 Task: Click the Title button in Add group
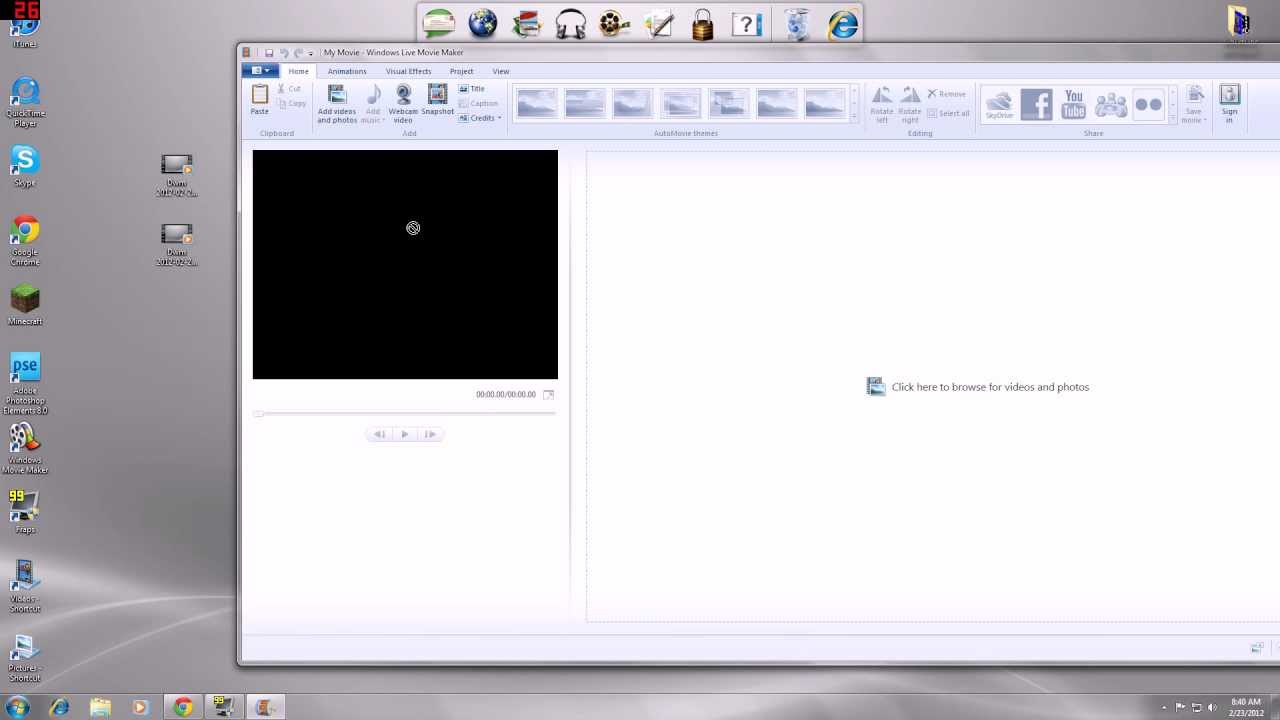click(472, 89)
